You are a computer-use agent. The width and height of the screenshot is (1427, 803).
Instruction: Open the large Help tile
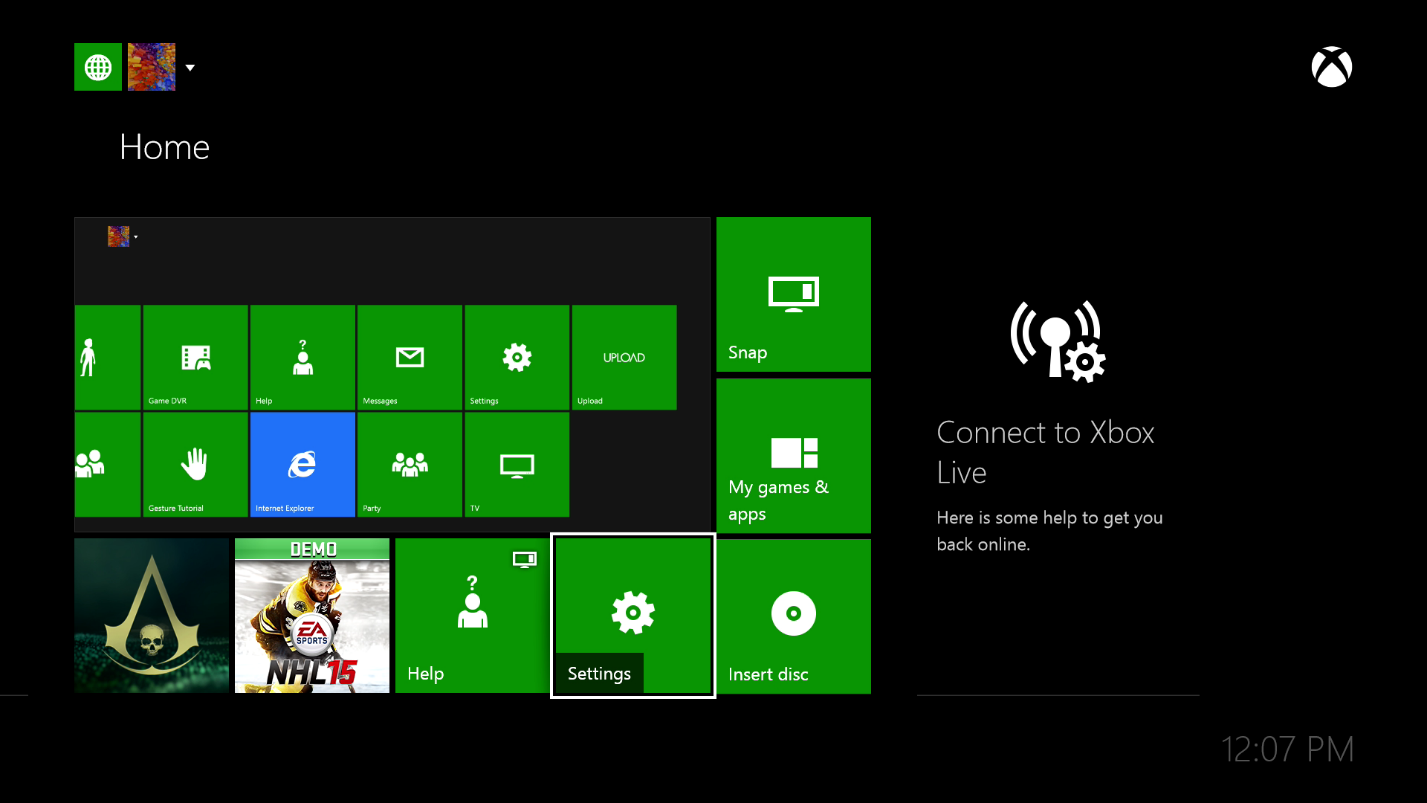[472, 616]
